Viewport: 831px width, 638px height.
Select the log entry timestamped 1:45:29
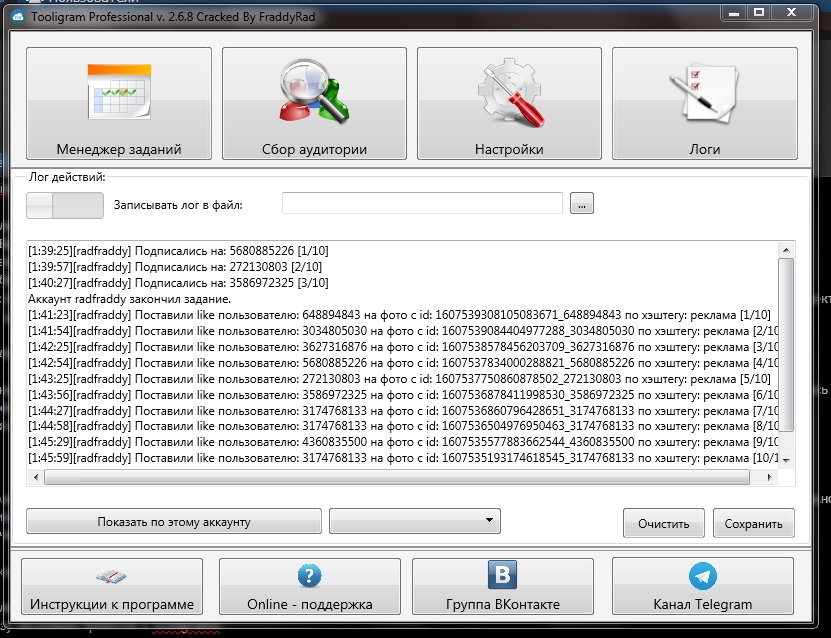point(403,442)
